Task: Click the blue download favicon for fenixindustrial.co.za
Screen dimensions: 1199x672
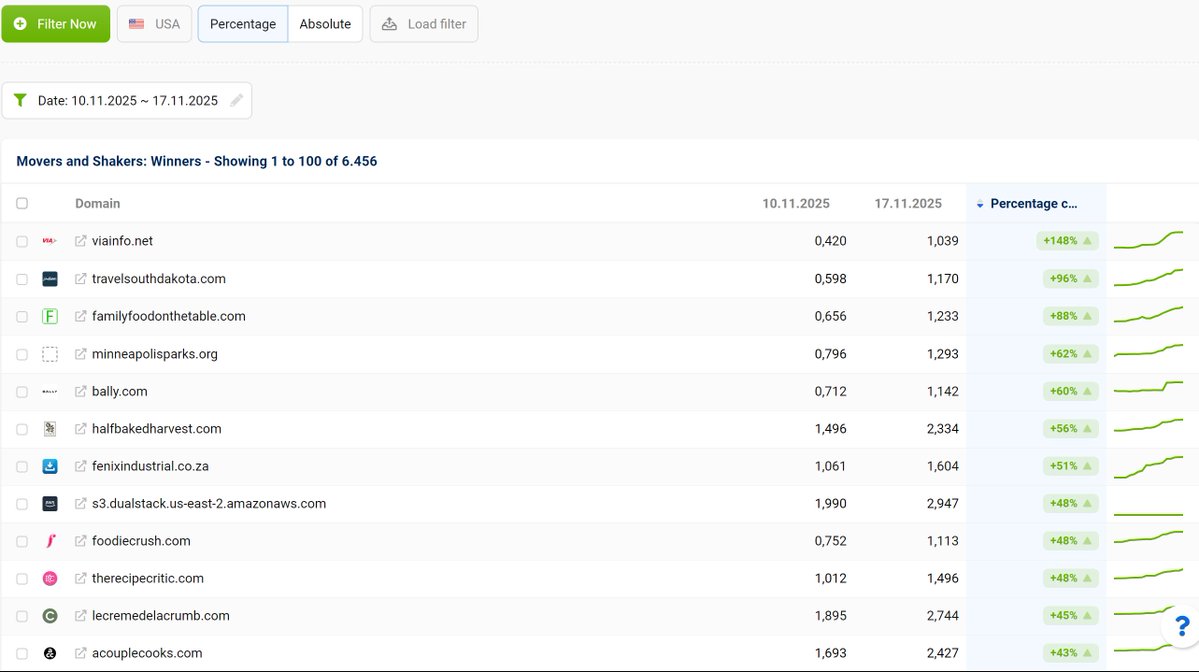Action: click(x=50, y=466)
